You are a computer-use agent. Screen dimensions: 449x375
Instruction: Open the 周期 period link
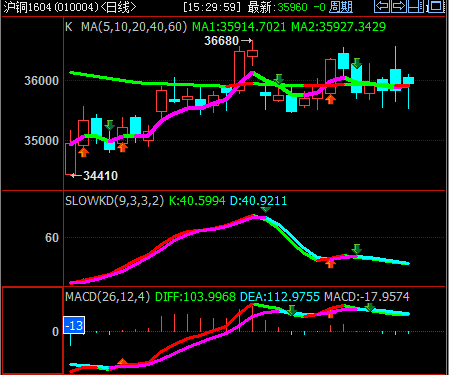[x=341, y=7]
